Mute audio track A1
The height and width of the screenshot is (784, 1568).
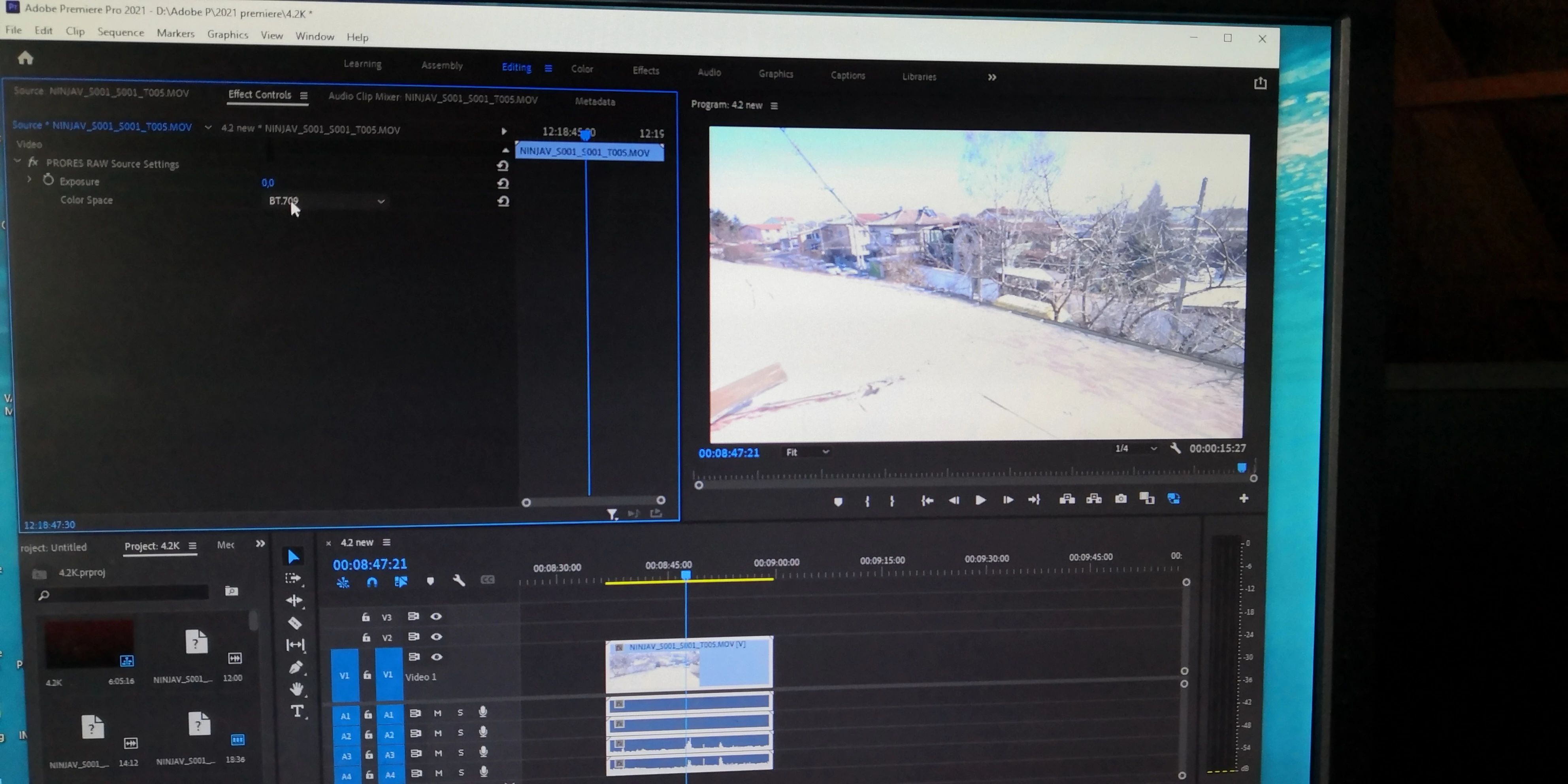click(438, 713)
